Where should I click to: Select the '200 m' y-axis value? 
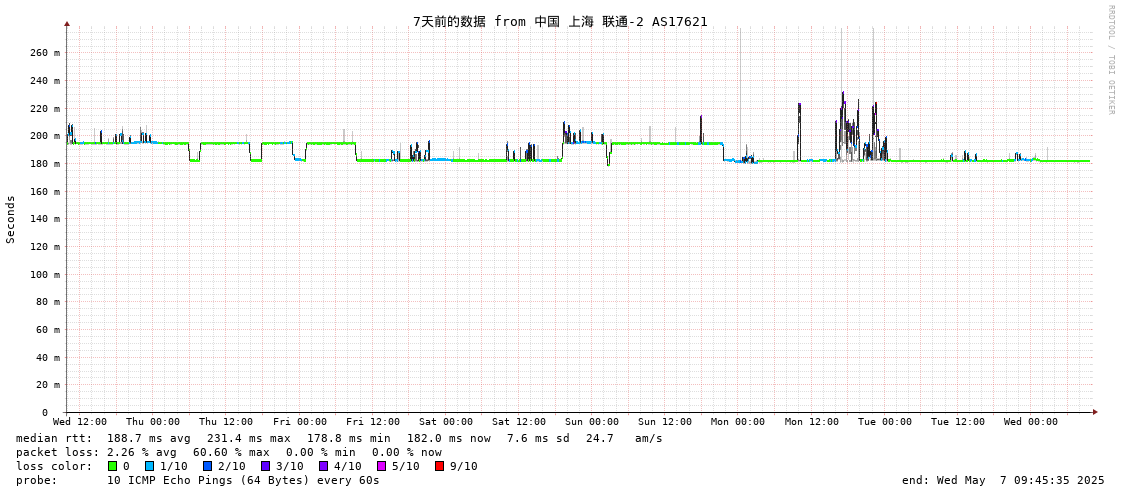click(45, 136)
